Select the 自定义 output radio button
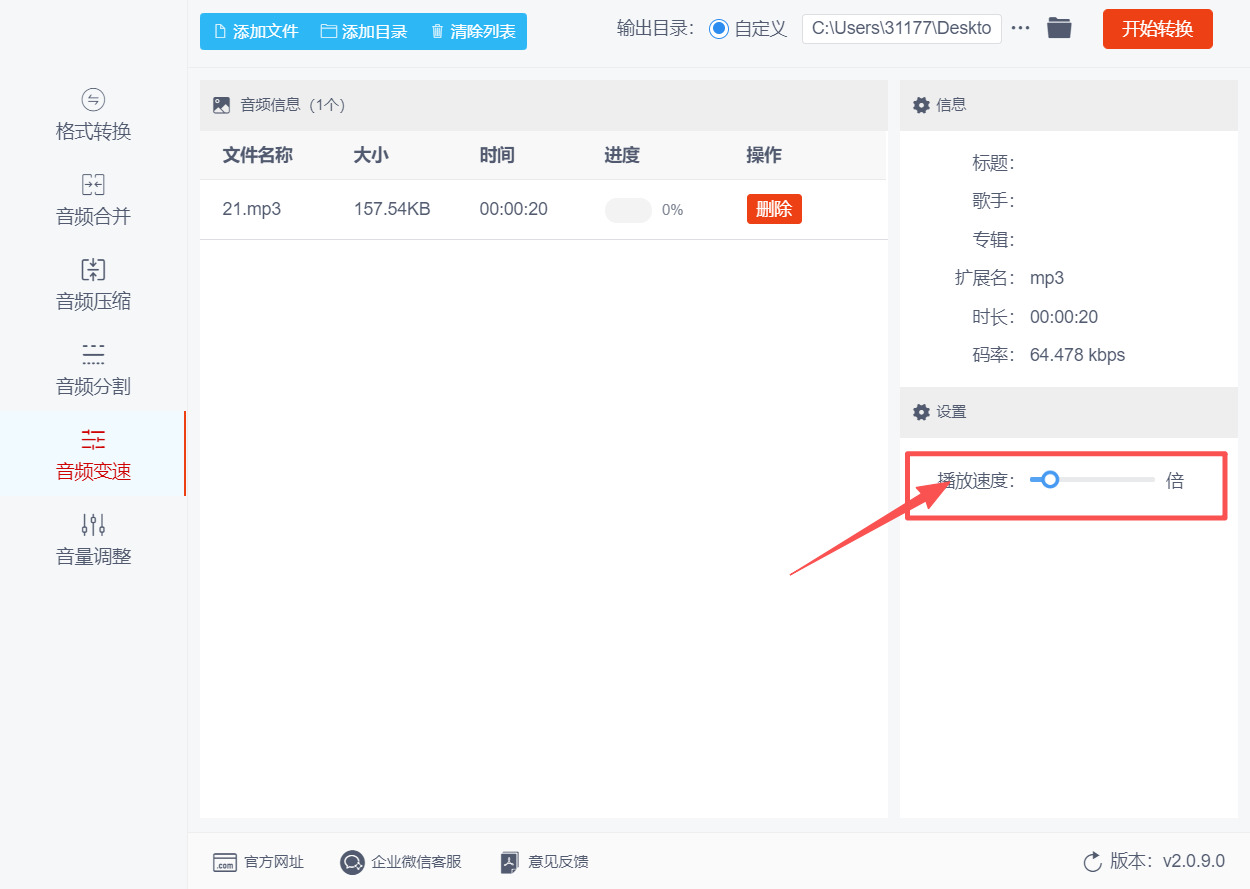 (718, 29)
